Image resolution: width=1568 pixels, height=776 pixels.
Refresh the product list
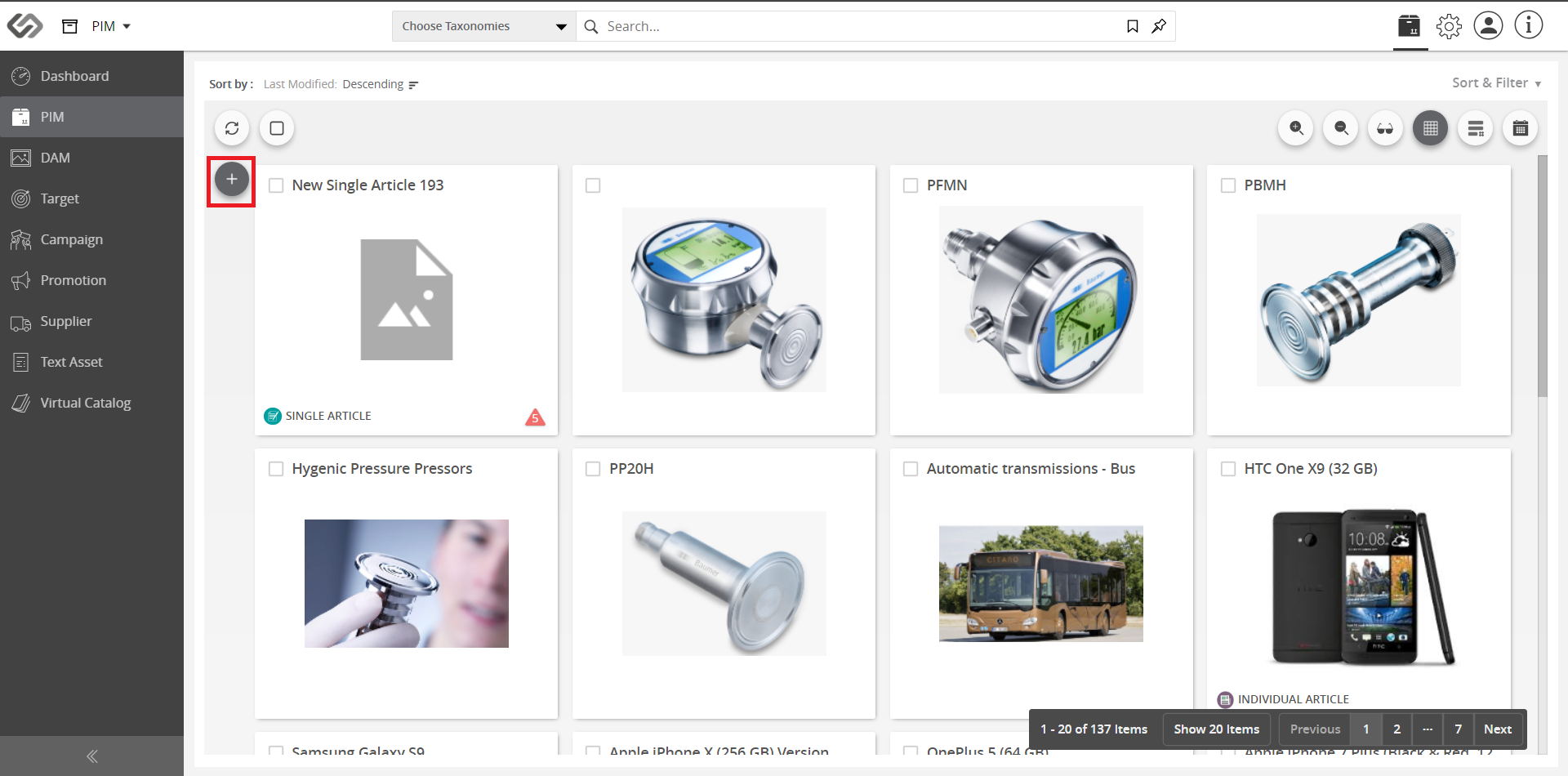232,128
